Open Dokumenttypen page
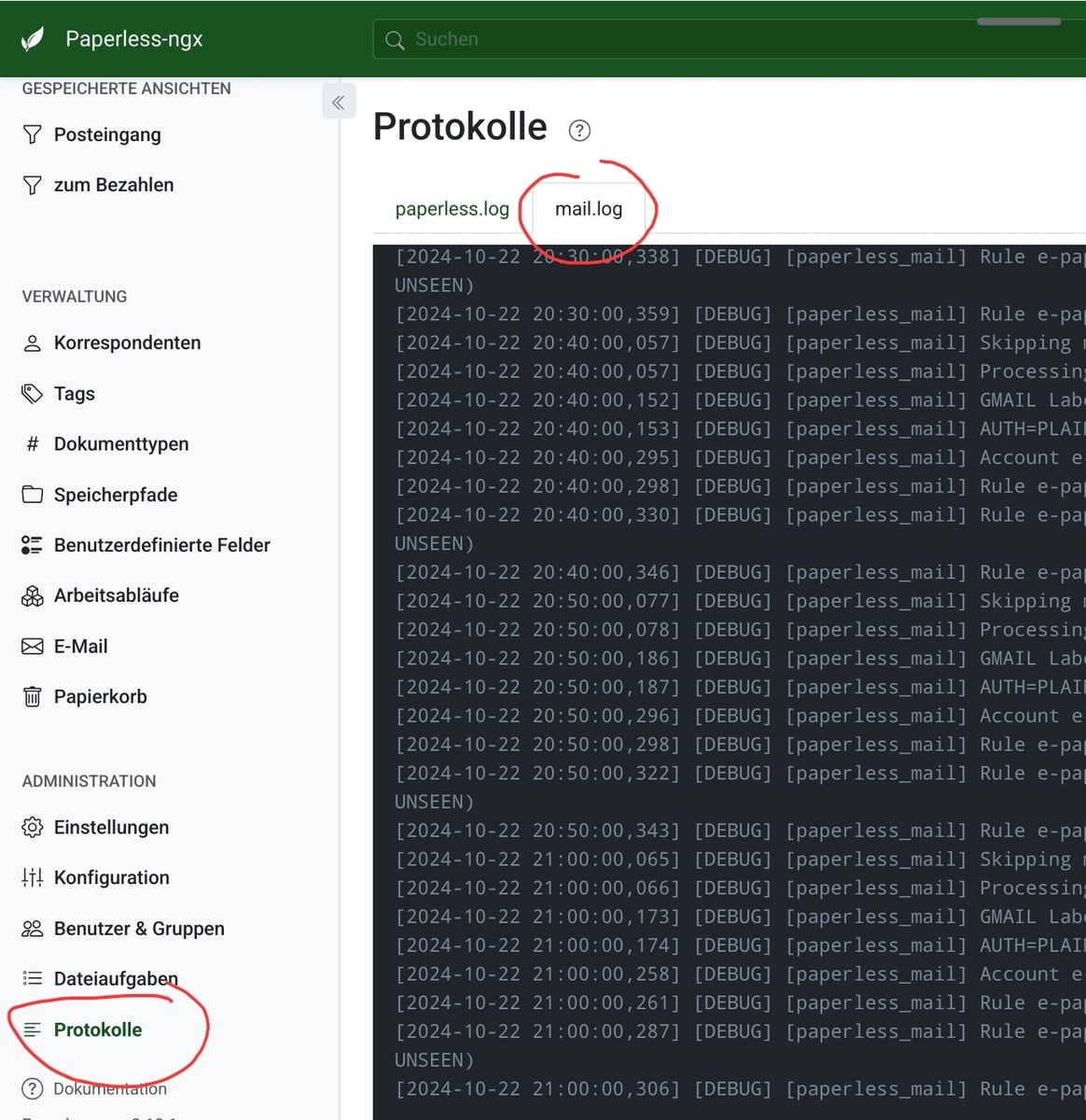1086x1120 pixels. tap(121, 444)
